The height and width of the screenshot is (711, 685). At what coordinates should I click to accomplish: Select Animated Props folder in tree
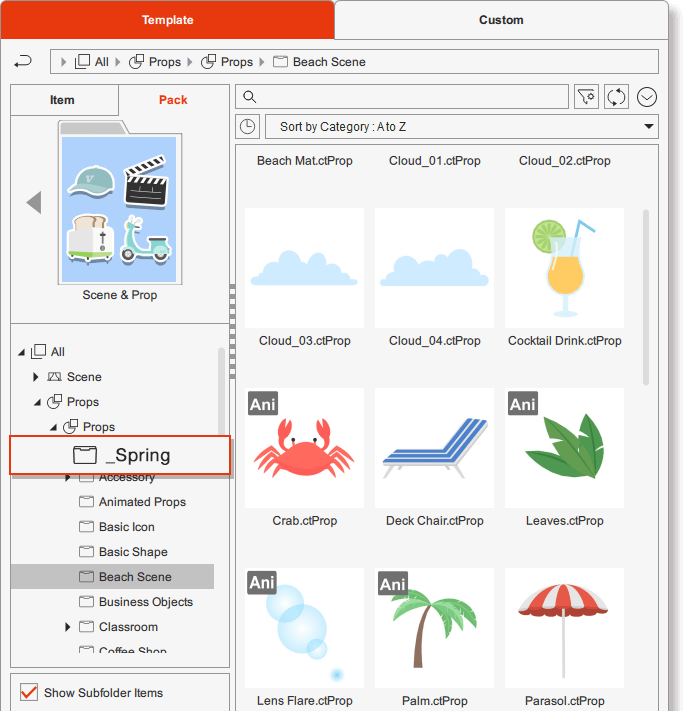coord(141,502)
